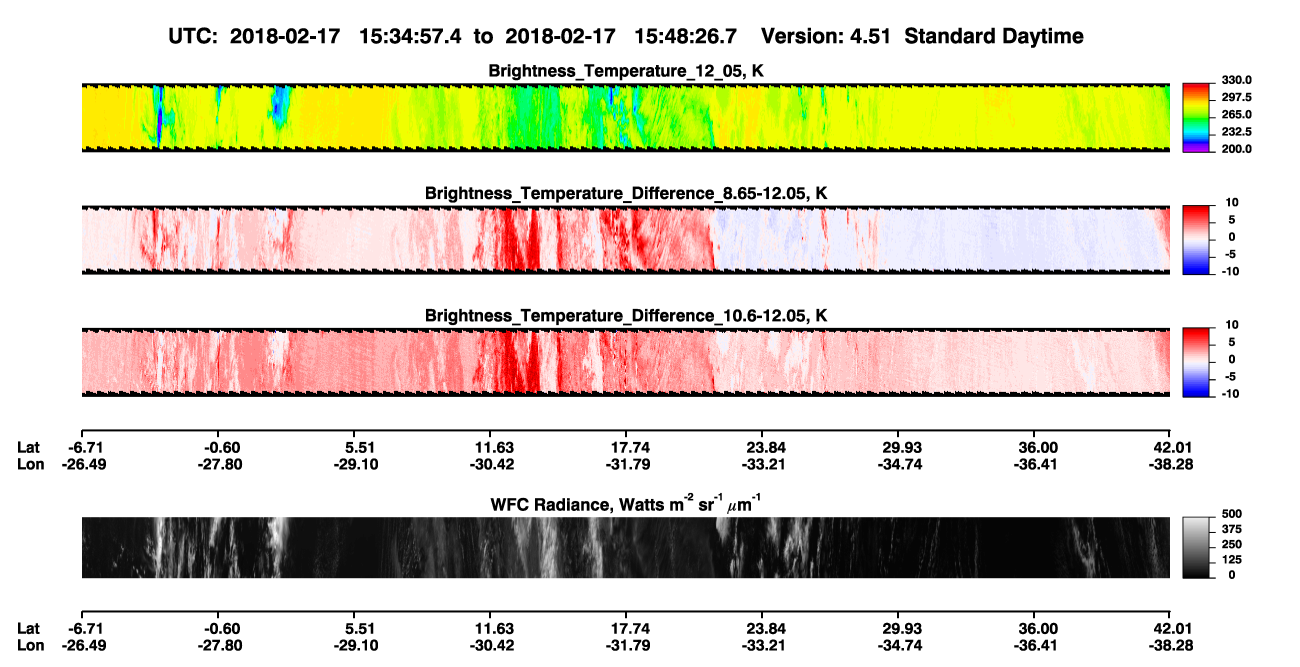
Task: Click latitude '23.84' under the 10.6-12.05 panel
Action: [763, 447]
